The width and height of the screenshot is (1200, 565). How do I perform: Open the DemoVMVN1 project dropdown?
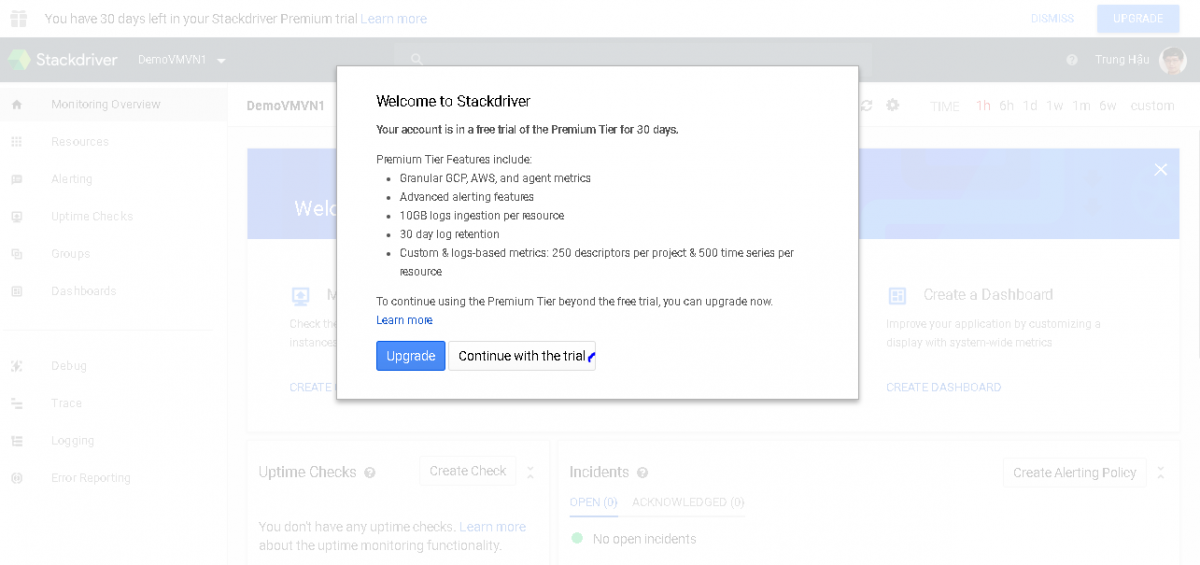click(221, 61)
